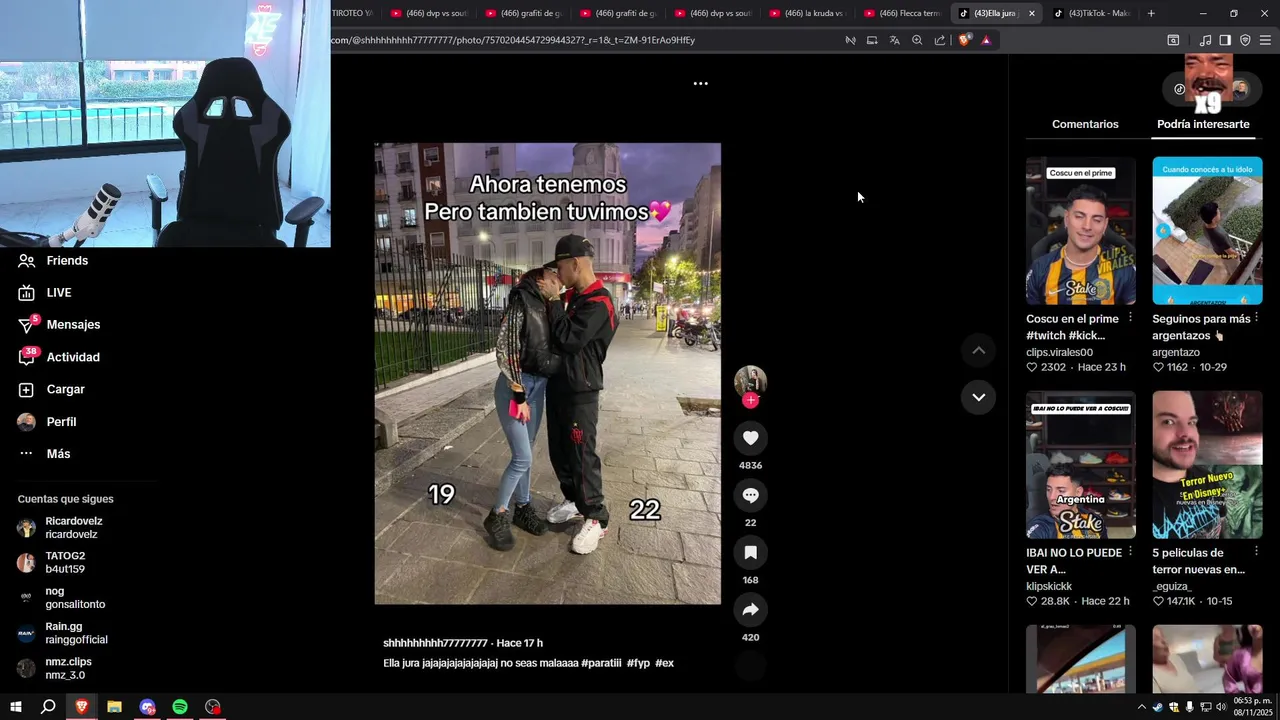Open new browser tab plus button

click(1151, 13)
